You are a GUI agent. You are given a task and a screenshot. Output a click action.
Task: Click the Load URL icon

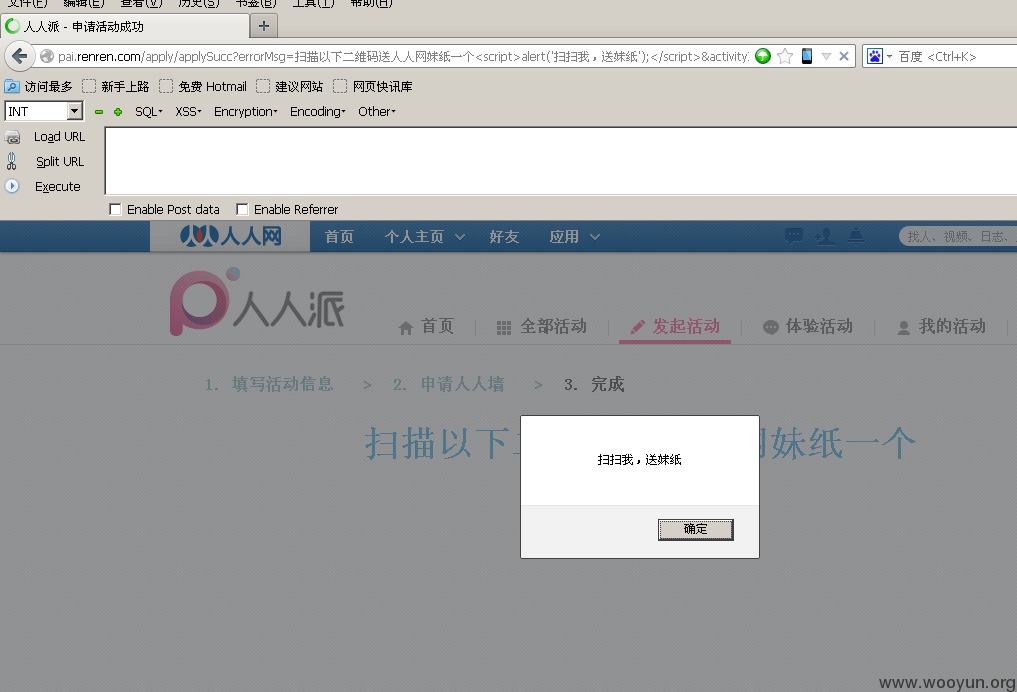pyautogui.click(x=12, y=137)
